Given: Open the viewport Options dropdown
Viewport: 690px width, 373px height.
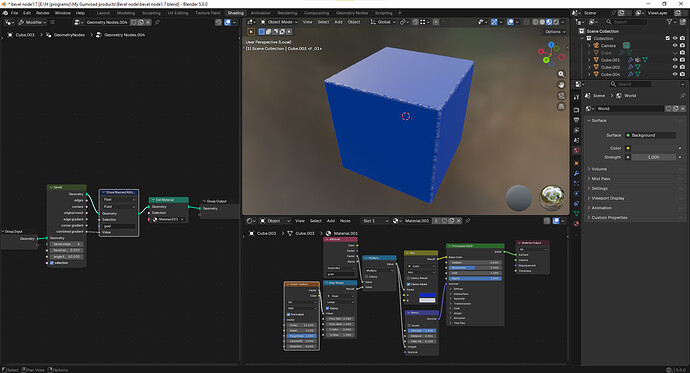Looking at the screenshot, I should pos(555,32).
